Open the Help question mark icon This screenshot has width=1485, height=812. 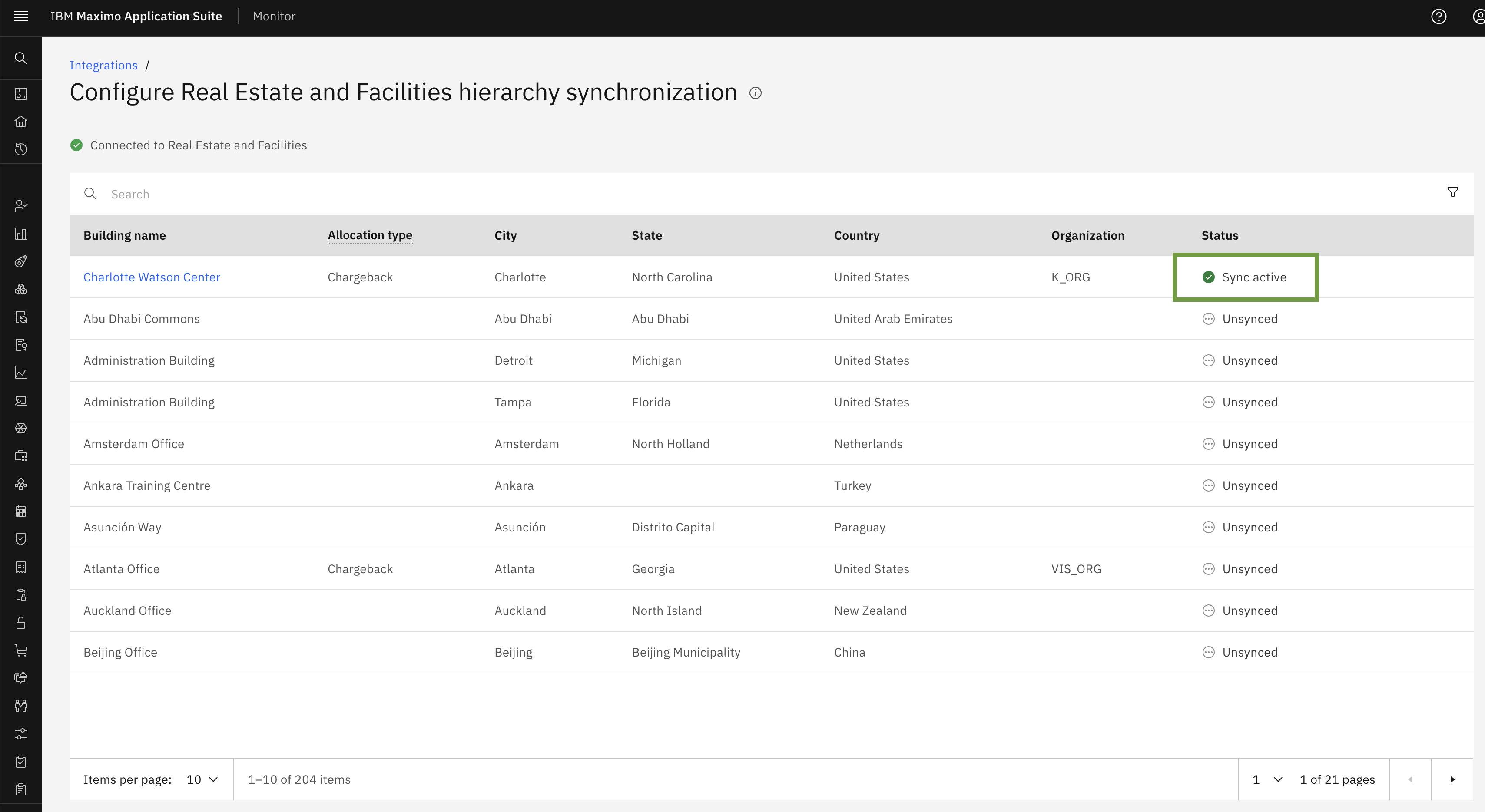[x=1439, y=16]
